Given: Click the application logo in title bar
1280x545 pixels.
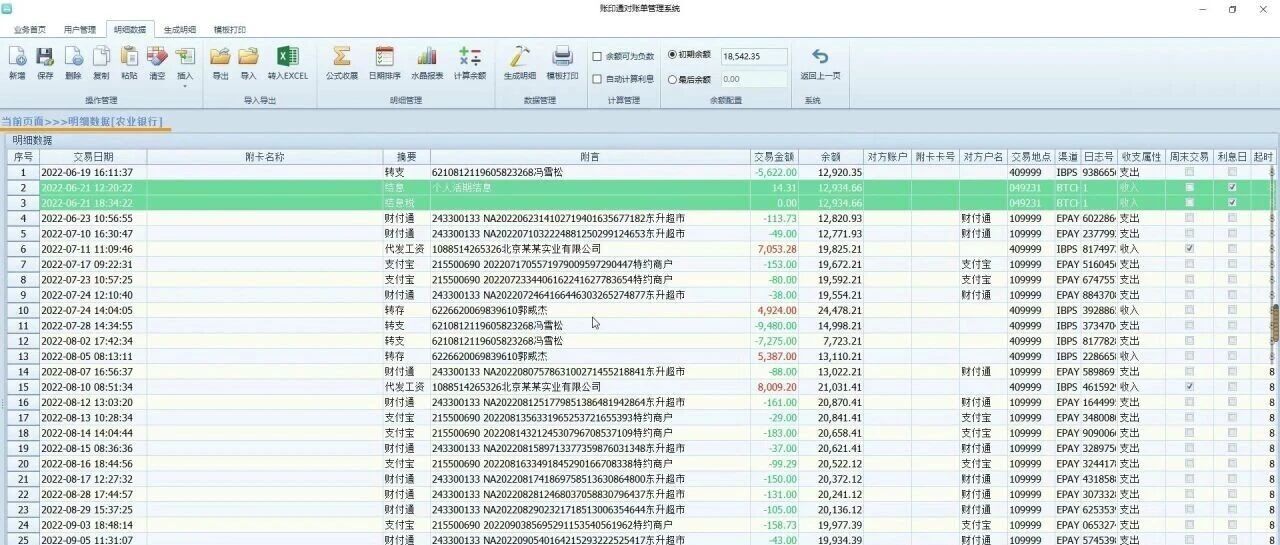Looking at the screenshot, I should pos(7,8).
